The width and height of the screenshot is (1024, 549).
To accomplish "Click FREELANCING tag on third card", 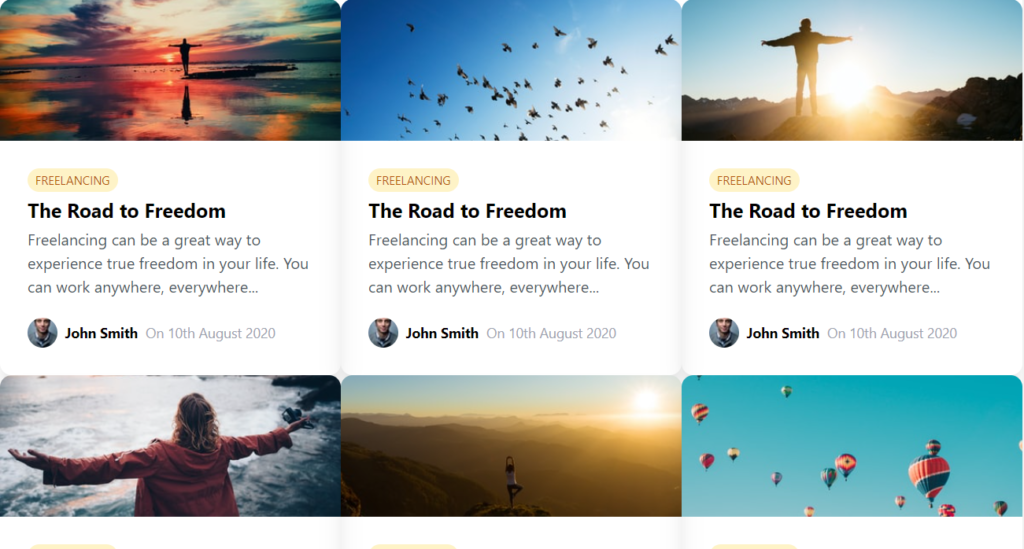I will click(754, 180).
